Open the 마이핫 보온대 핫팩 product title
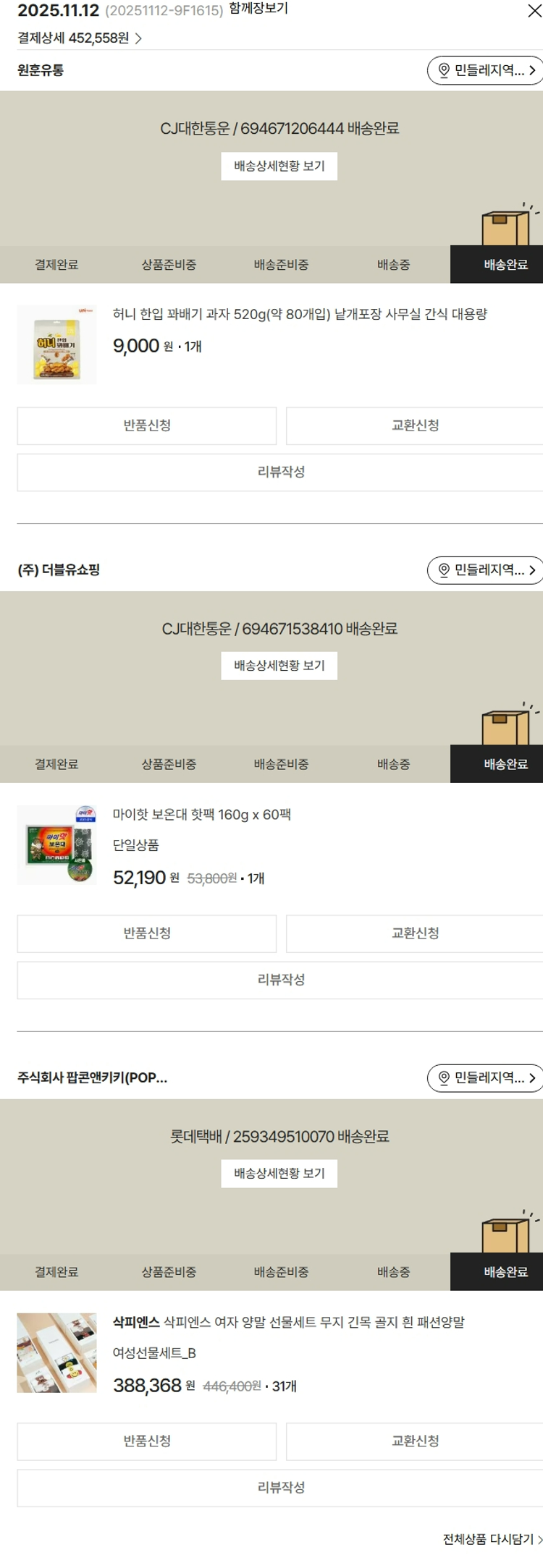 coord(202,815)
